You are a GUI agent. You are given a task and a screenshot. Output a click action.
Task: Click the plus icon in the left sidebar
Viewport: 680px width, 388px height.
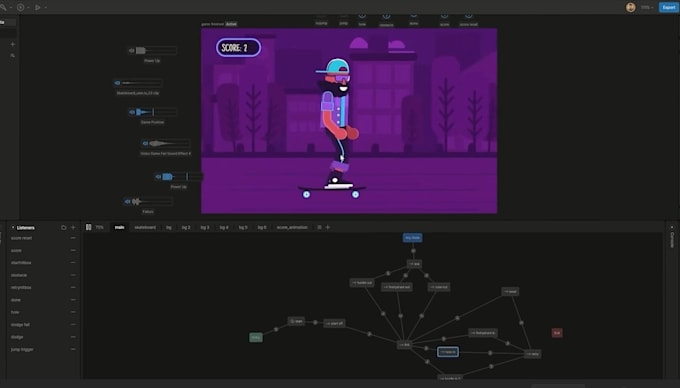(13, 44)
